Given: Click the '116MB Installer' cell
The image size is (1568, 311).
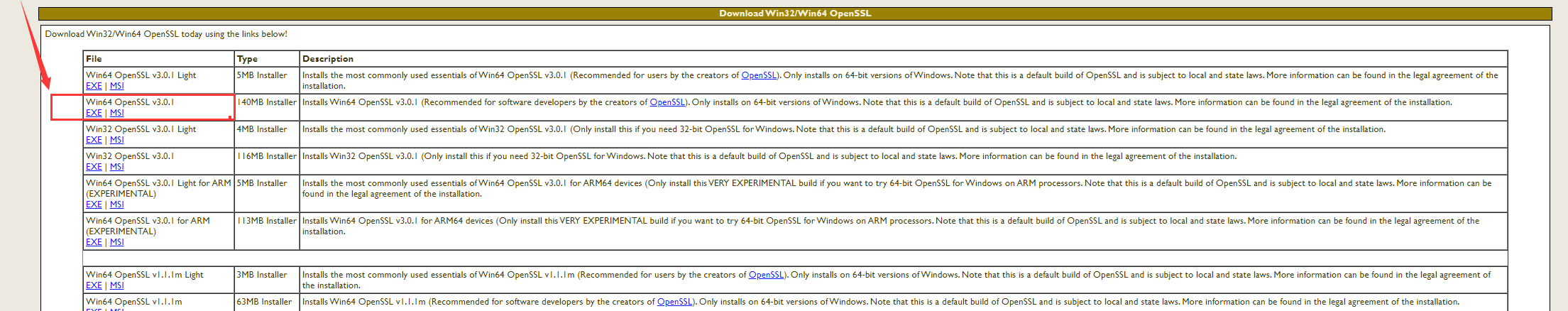Looking at the screenshot, I should [x=267, y=156].
